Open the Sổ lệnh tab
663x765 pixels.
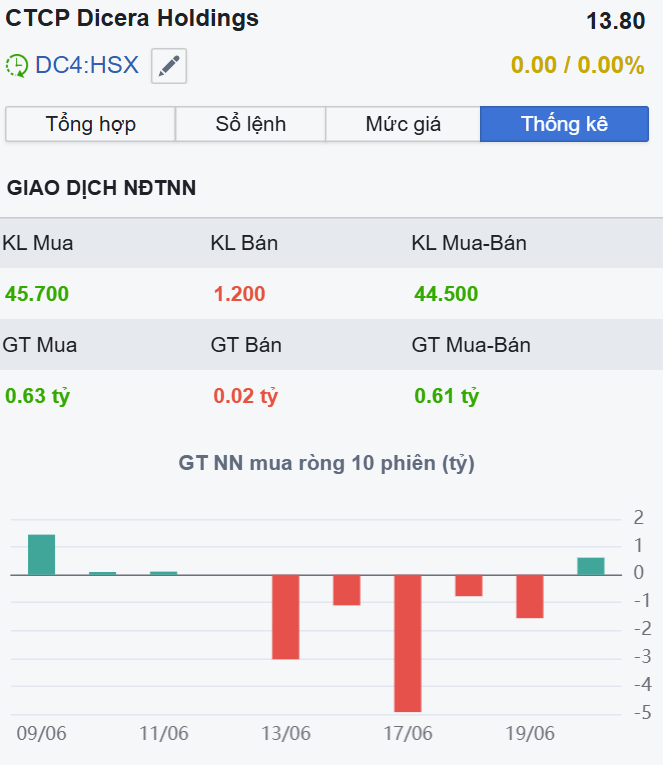pyautogui.click(x=251, y=124)
